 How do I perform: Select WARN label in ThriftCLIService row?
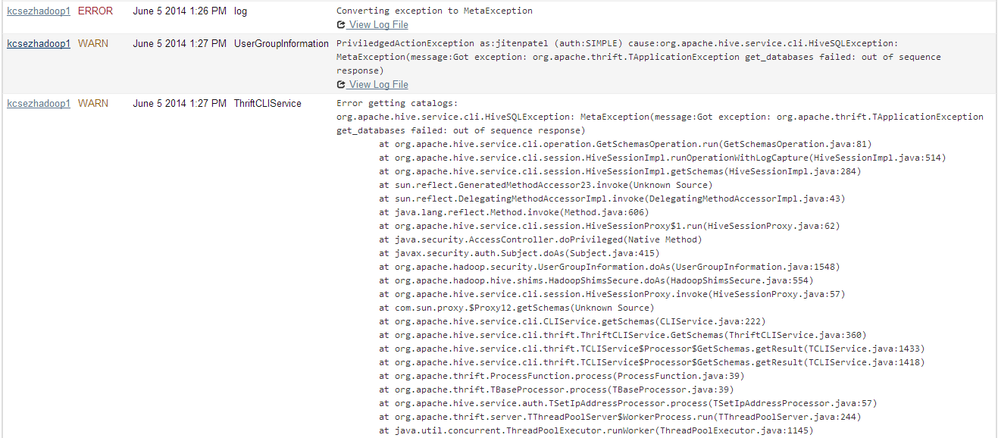[93, 102]
